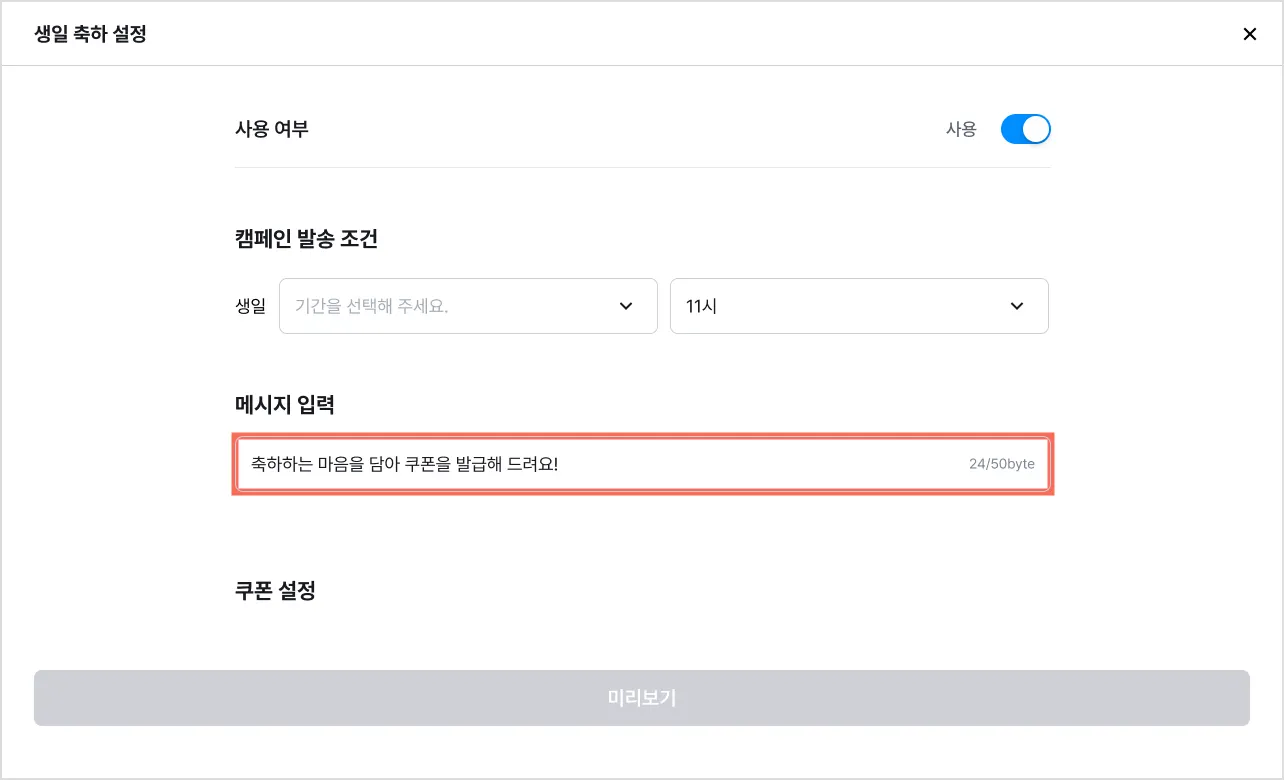Click the 쿠폰 설정 section heading
This screenshot has width=1284, height=780.
pyautogui.click(x=275, y=590)
